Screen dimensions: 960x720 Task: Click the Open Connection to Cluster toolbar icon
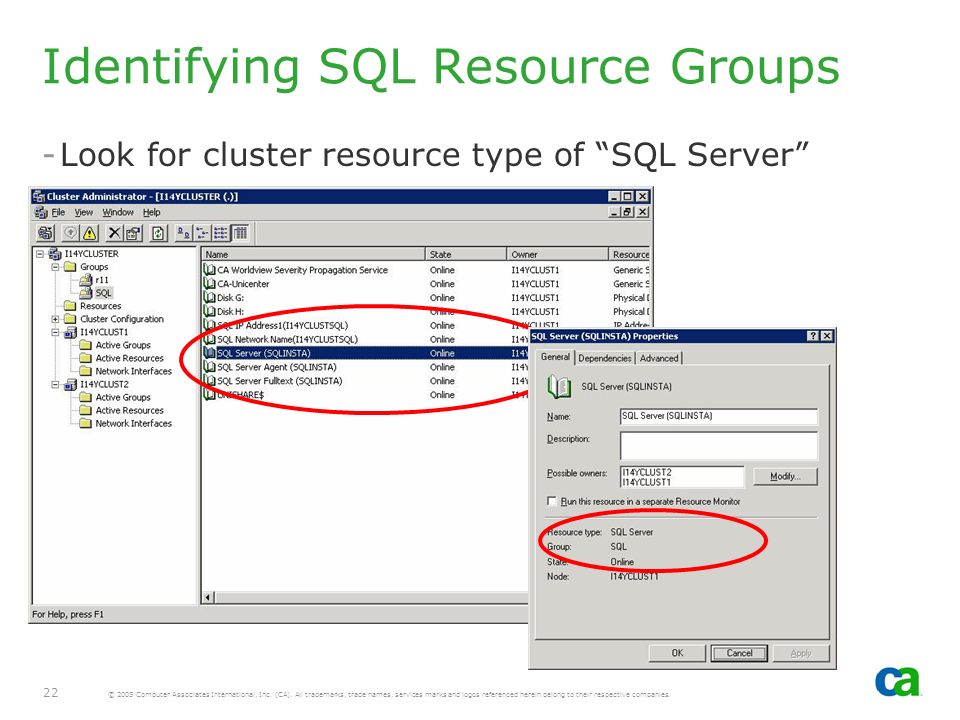(45, 233)
